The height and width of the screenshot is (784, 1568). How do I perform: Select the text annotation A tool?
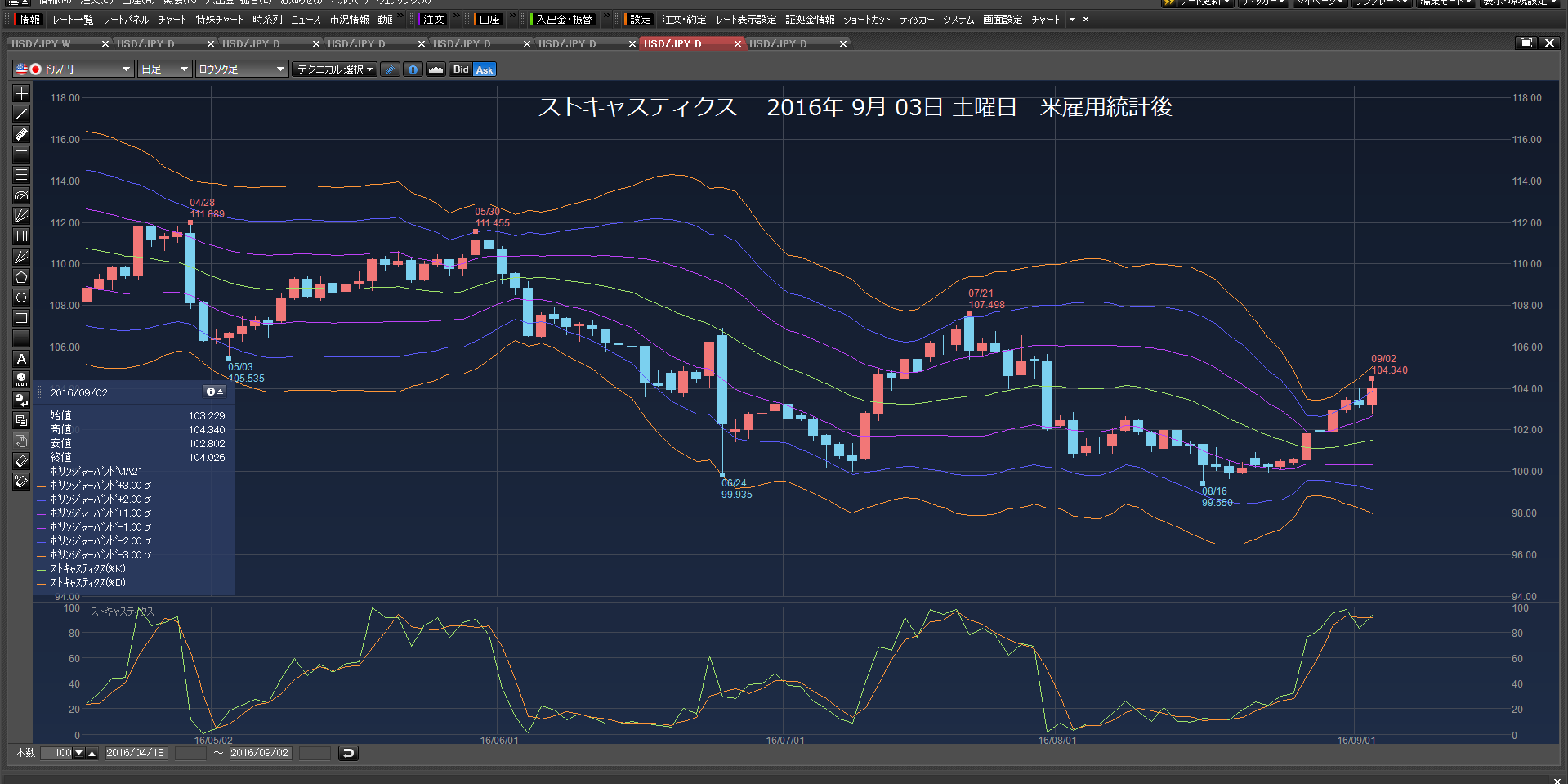coord(21,359)
